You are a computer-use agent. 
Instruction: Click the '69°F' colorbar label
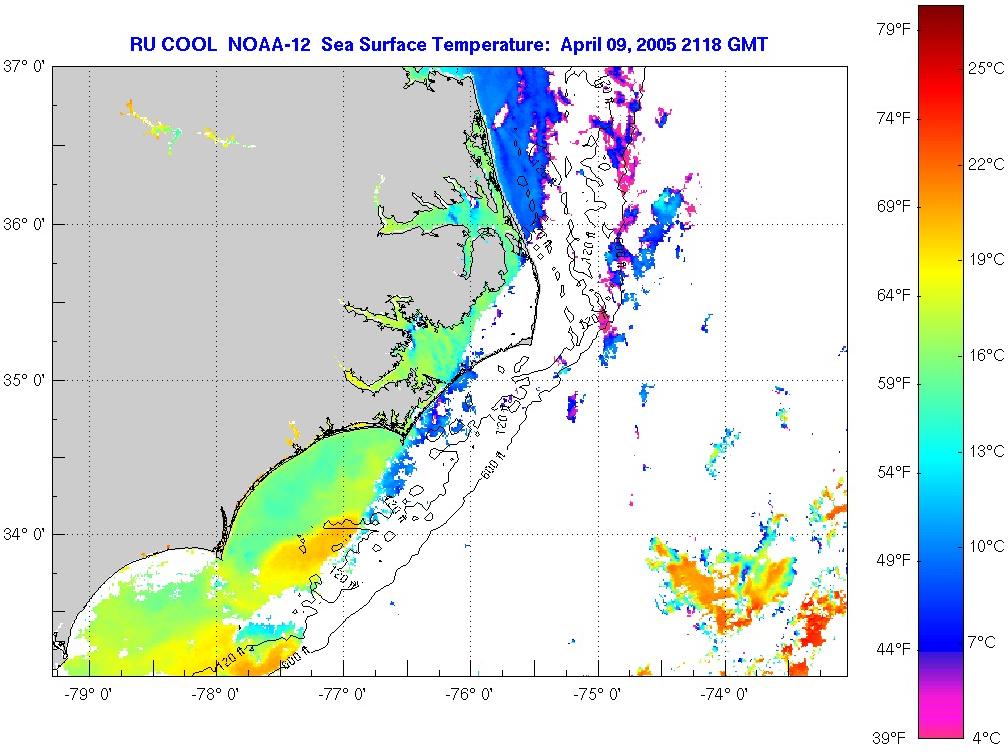tap(894, 206)
